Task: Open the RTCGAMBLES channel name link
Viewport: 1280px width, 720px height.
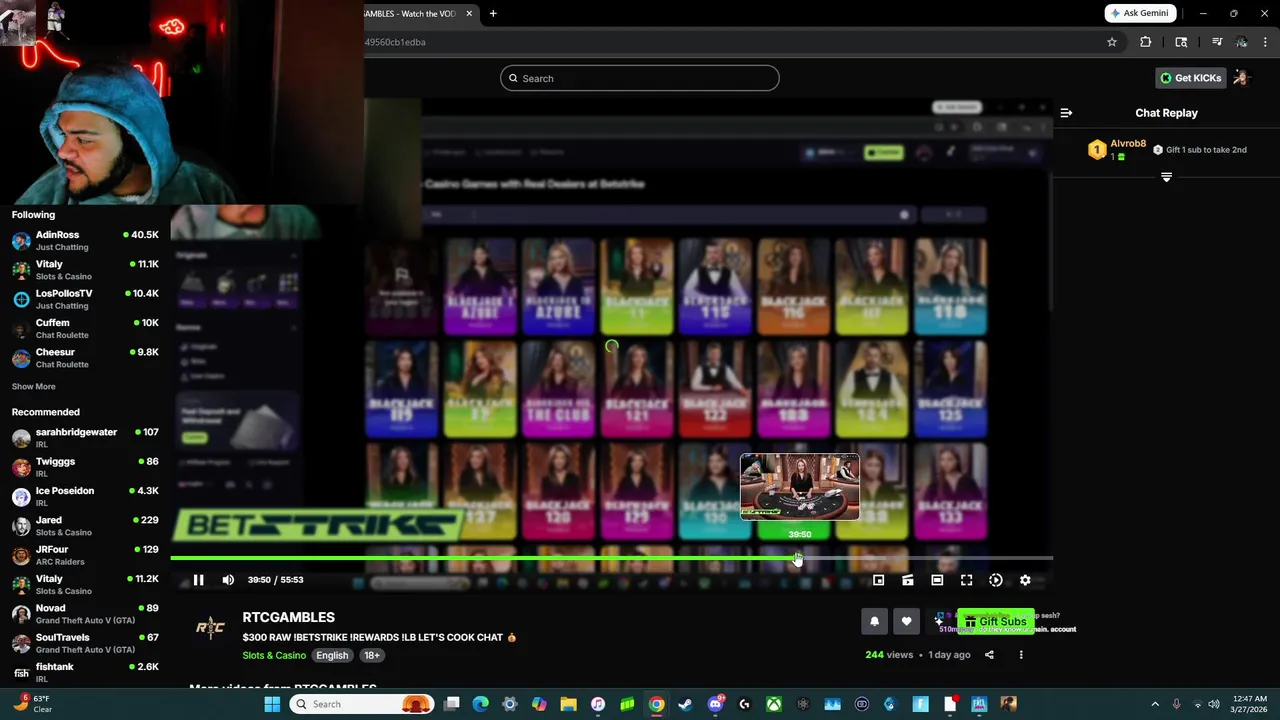Action: click(288, 617)
